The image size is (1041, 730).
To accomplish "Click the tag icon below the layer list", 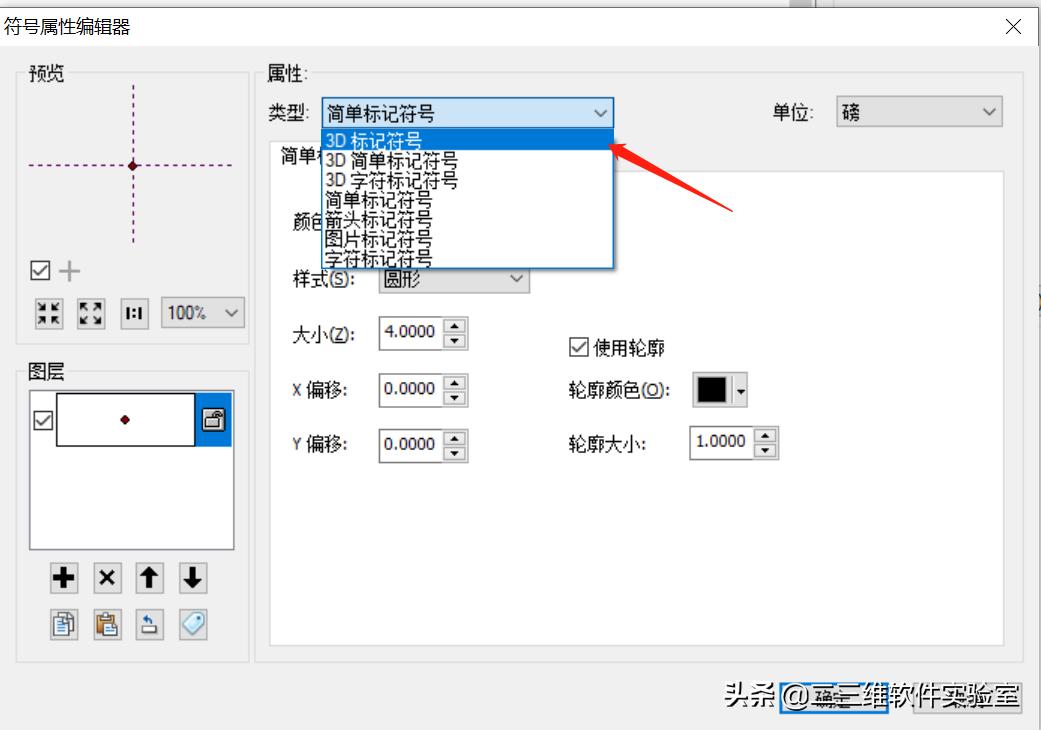I will pyautogui.click(x=193, y=624).
